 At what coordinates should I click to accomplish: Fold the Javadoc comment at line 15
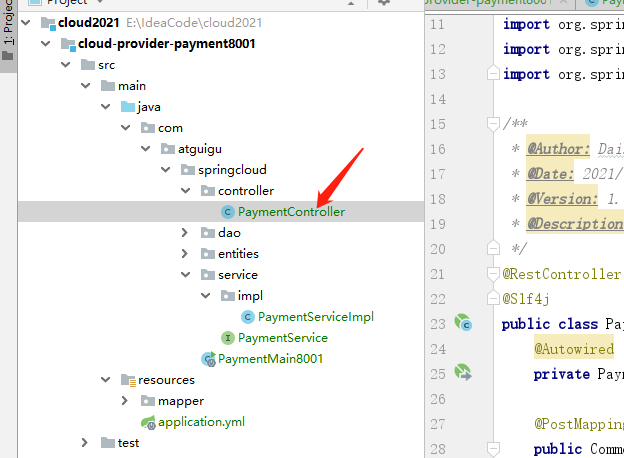click(x=493, y=124)
